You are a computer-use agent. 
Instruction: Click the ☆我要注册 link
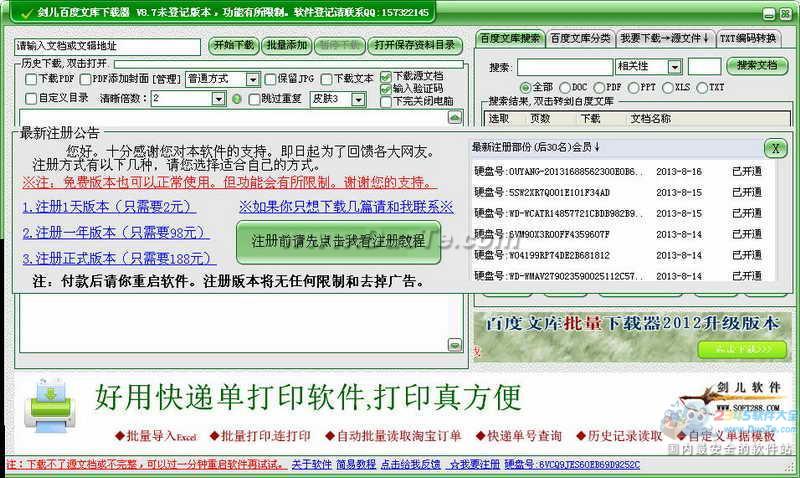[x=474, y=465]
